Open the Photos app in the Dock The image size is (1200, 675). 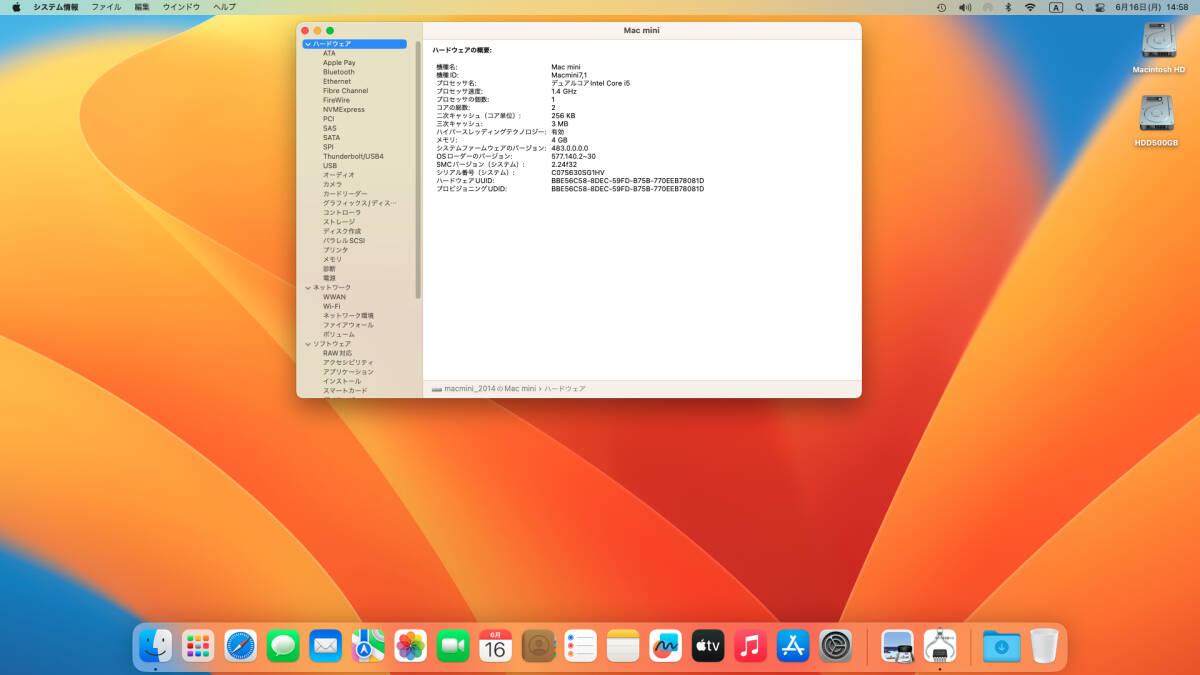[x=411, y=646]
